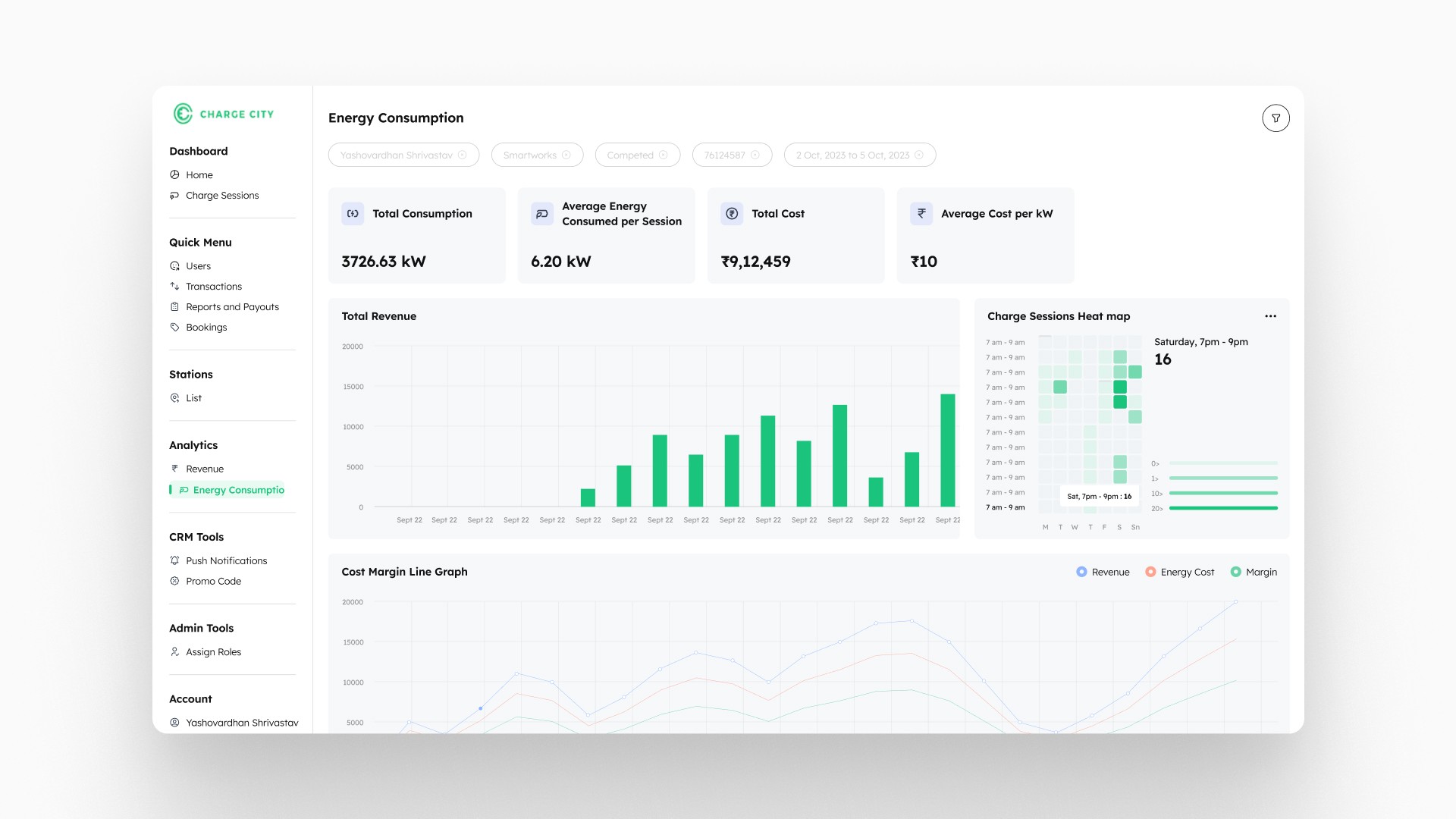Go to Assign Roles in Admin Tools

click(x=213, y=651)
